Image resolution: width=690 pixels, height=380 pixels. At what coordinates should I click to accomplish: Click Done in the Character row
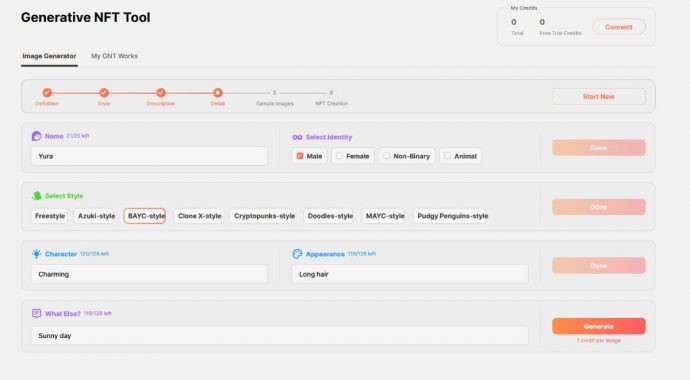[599, 266]
